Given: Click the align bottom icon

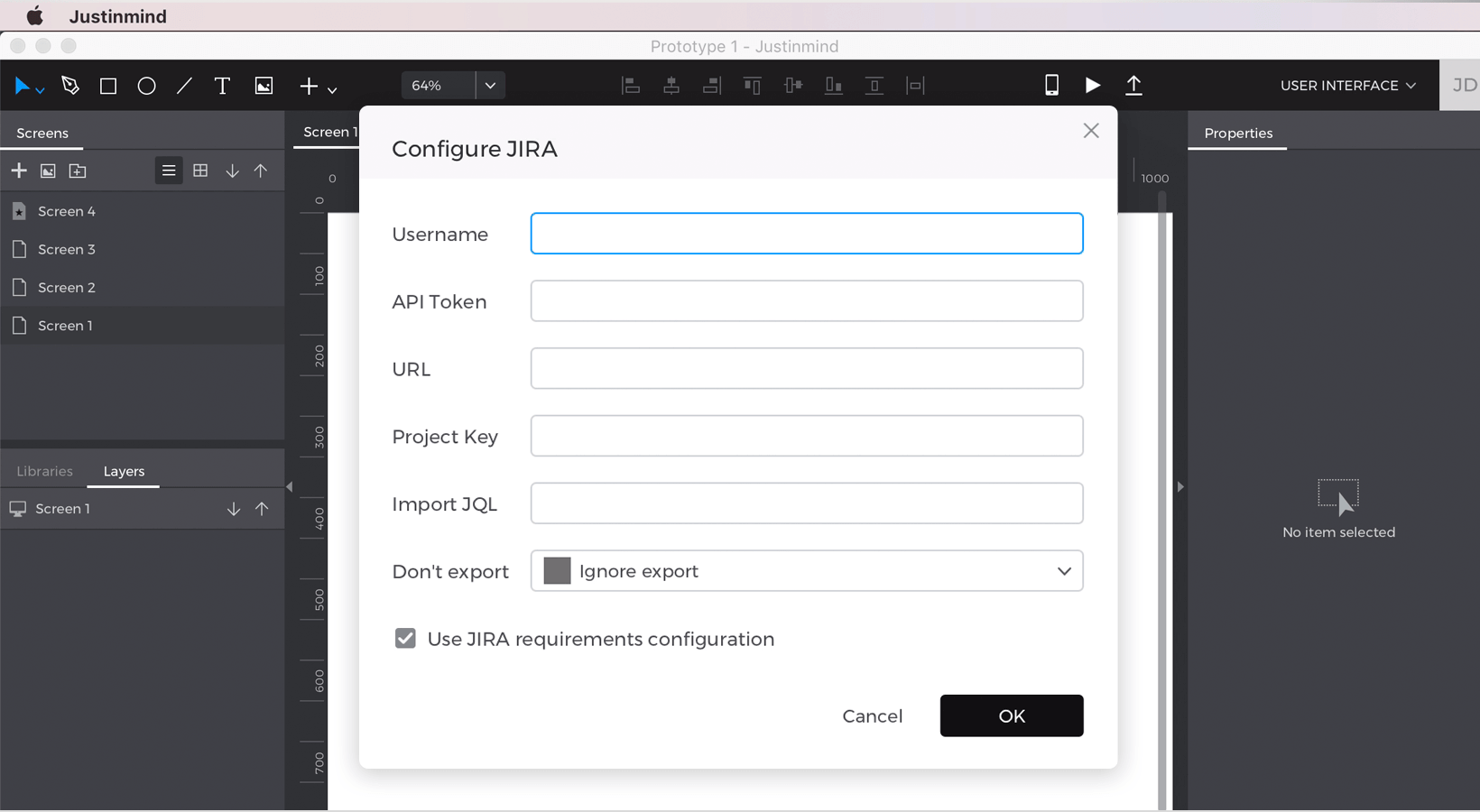Looking at the screenshot, I should pyautogui.click(x=834, y=86).
